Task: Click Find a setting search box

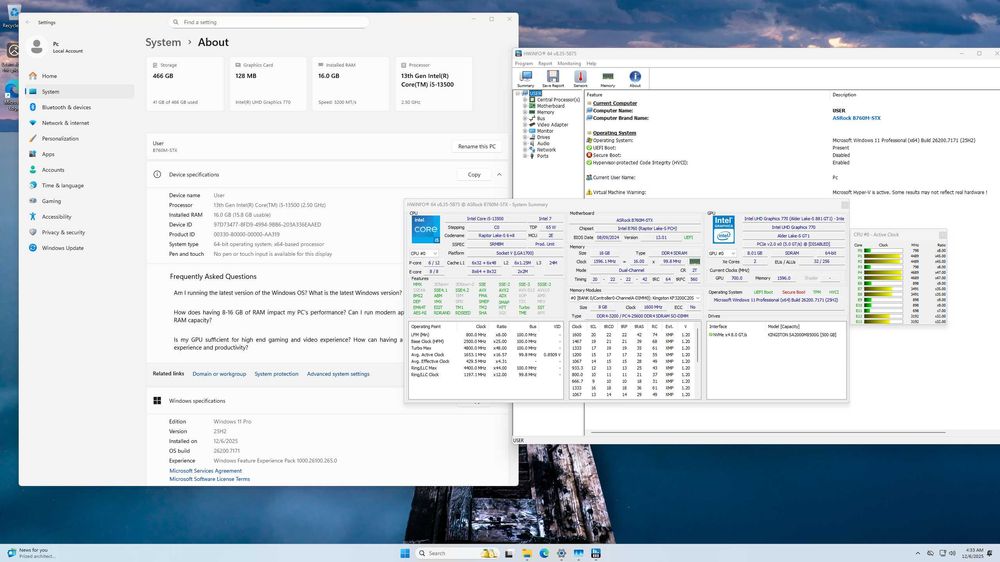Action: click(x=270, y=22)
